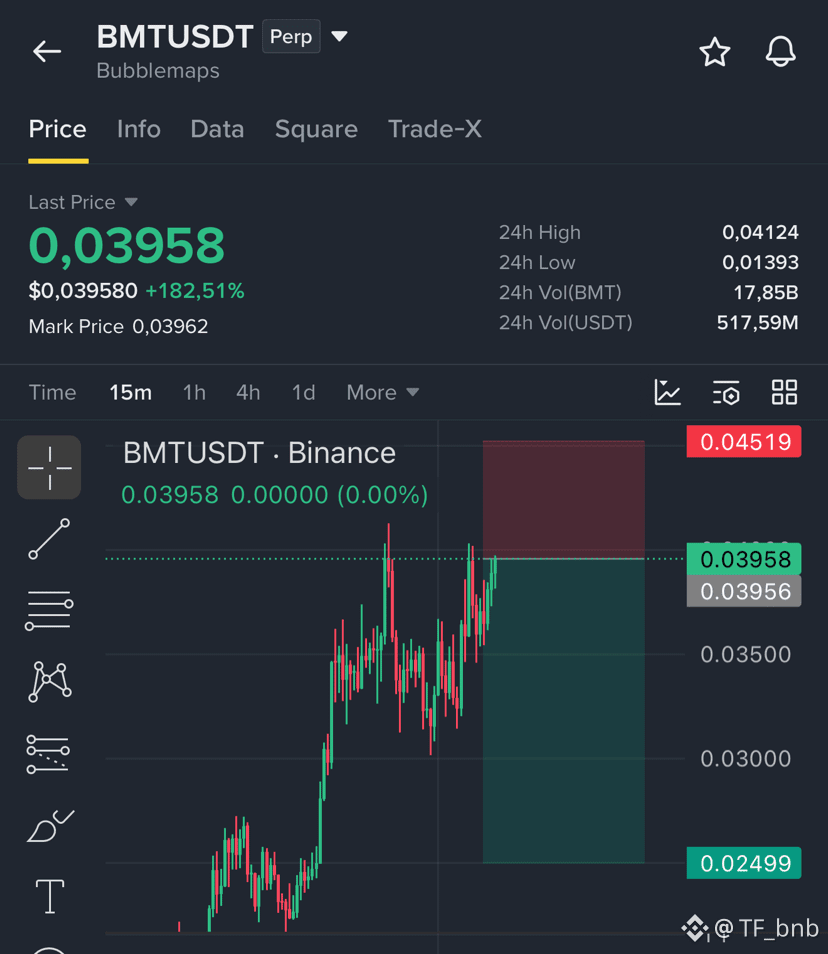Image resolution: width=828 pixels, height=954 pixels.
Task: Tap the 0.03000 axis price label
Action: [746, 759]
